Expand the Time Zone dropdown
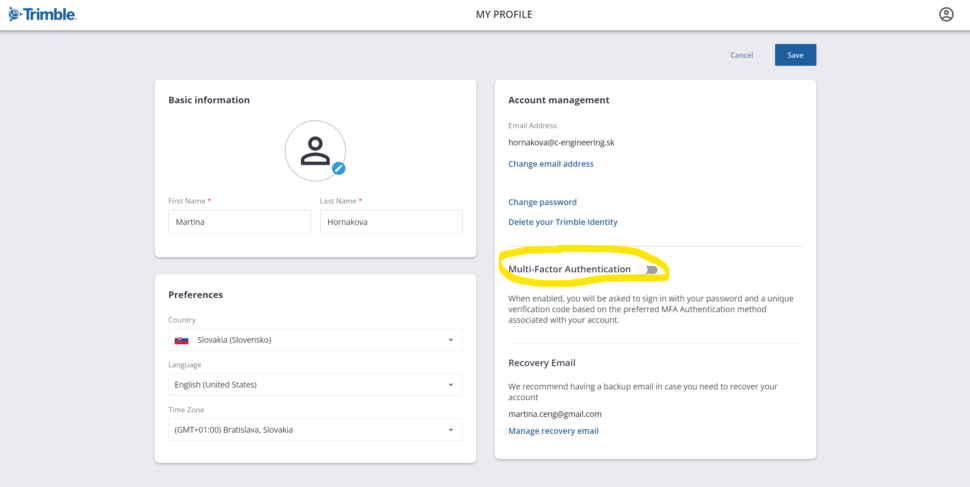 (315, 429)
